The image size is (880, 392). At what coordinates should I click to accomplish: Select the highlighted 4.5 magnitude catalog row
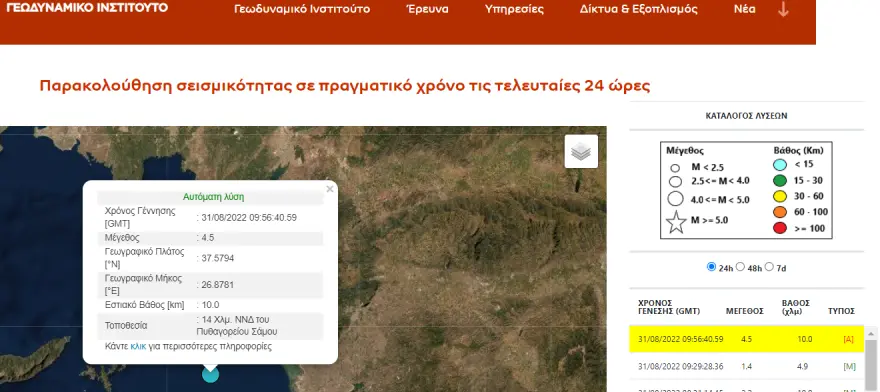tap(746, 339)
